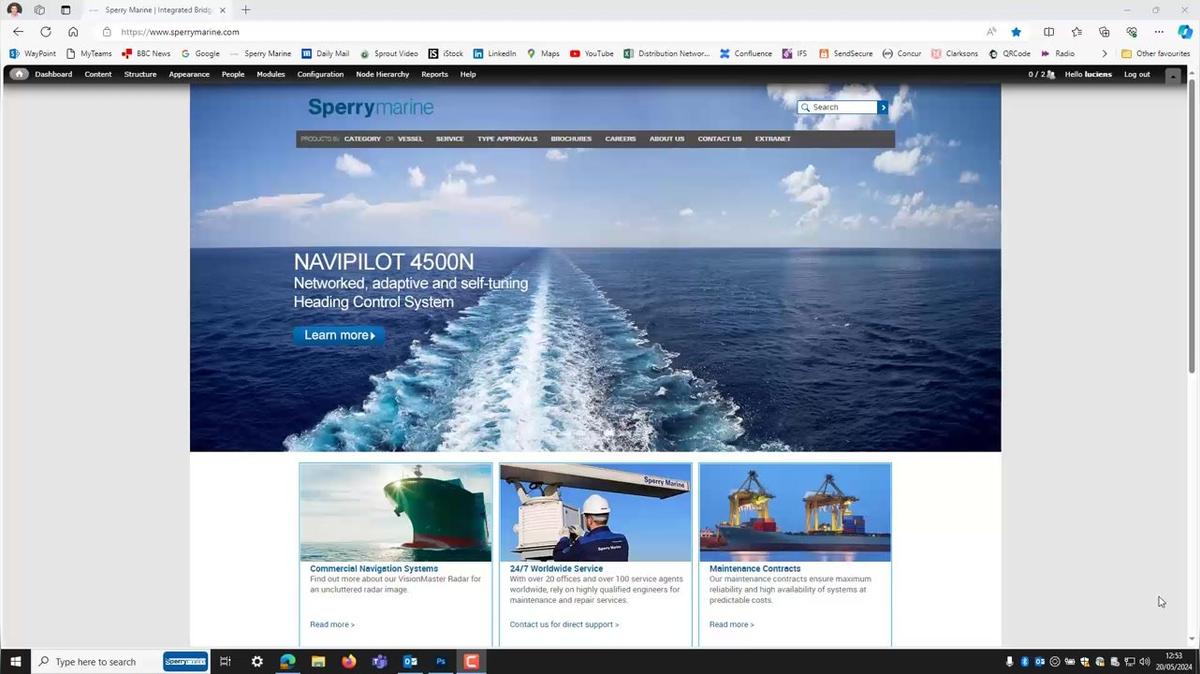
Task: Click the Sperry Marine logo
Action: (370, 107)
